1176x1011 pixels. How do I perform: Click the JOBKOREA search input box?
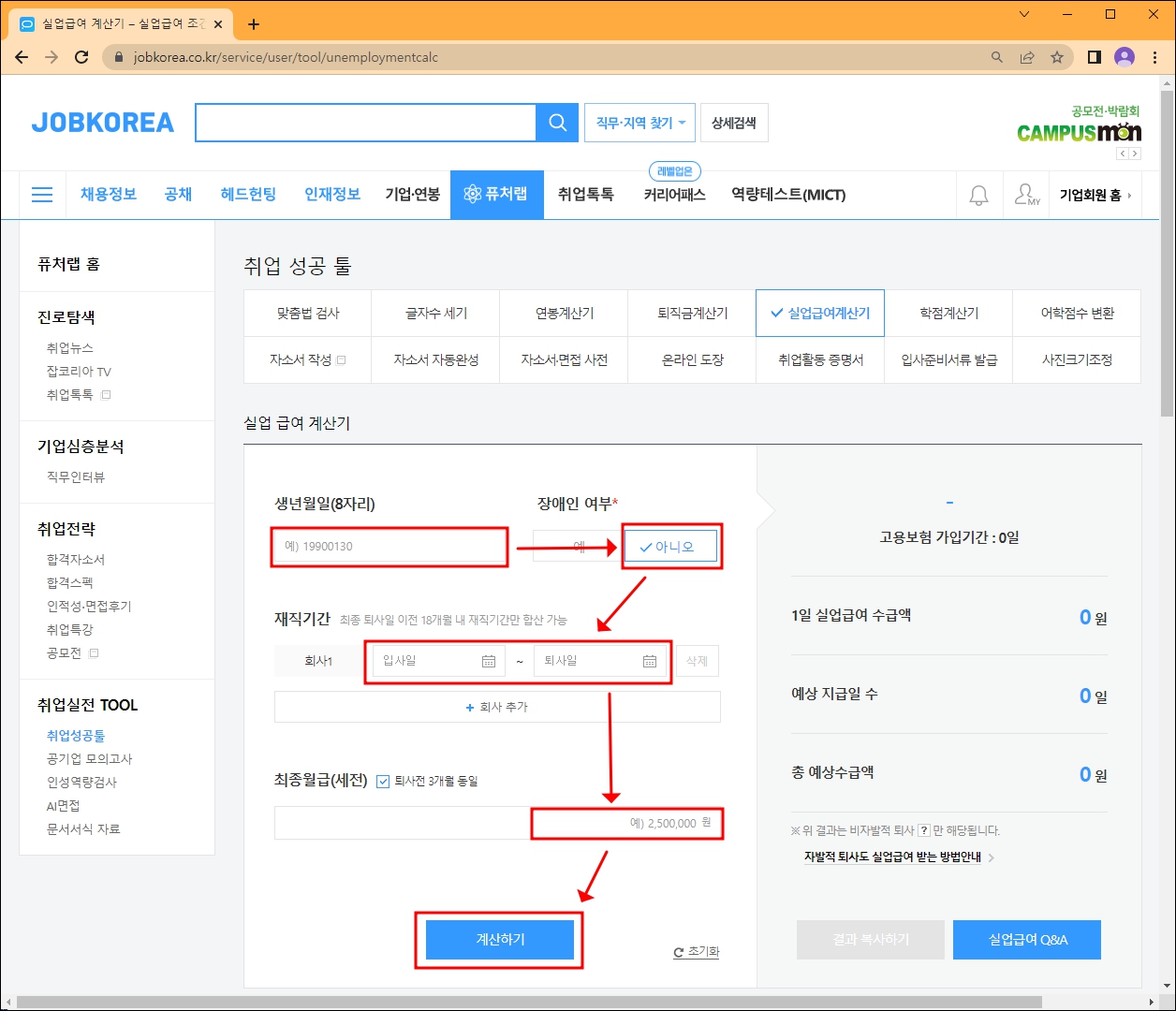365,123
